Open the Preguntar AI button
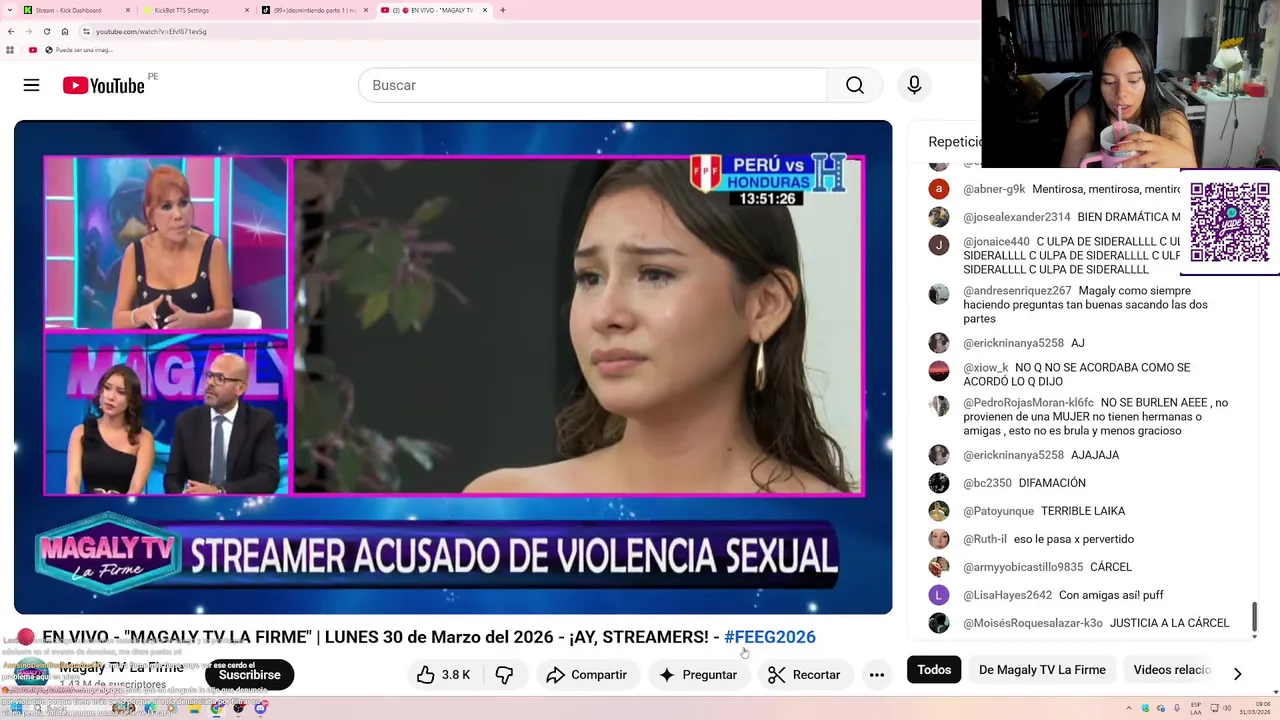 click(698, 675)
